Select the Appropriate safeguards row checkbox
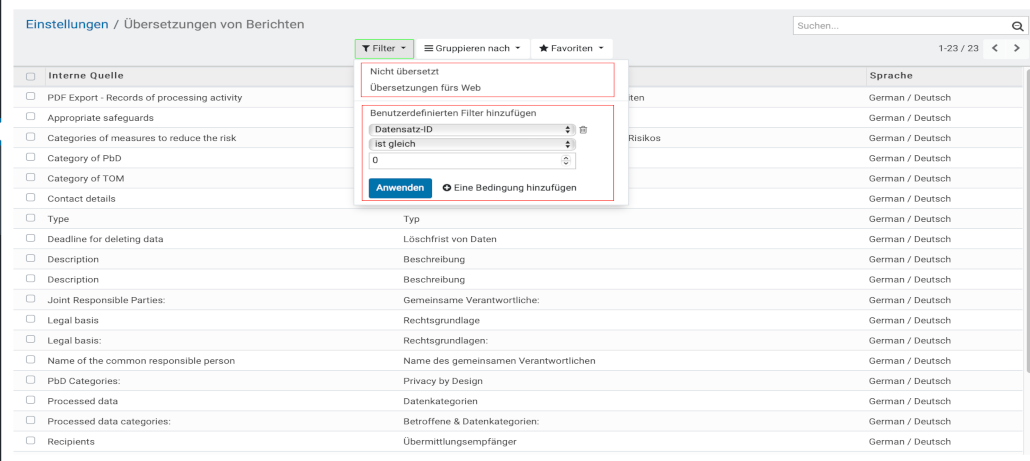Image resolution: width=1030 pixels, height=461 pixels. [x=30, y=117]
